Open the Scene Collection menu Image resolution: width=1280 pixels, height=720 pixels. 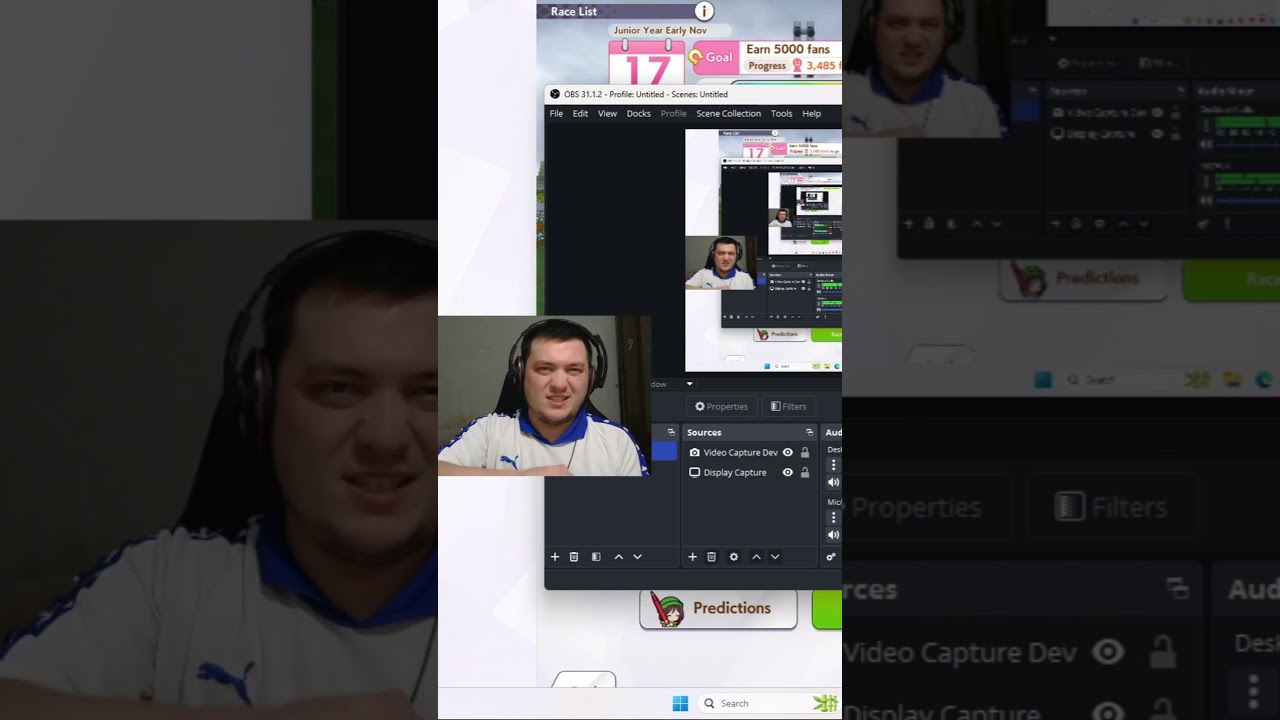728,113
